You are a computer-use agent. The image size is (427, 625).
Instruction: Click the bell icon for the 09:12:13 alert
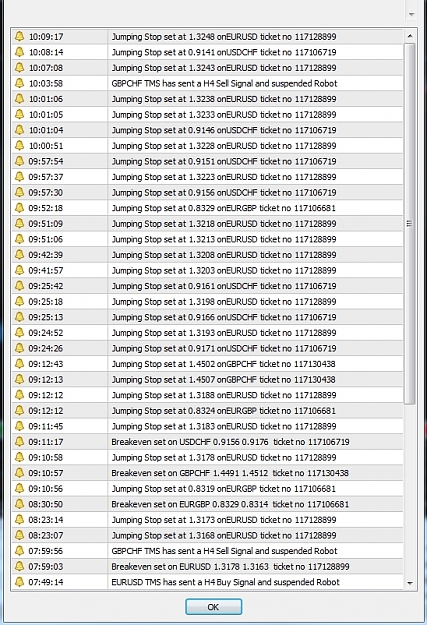click(x=19, y=379)
